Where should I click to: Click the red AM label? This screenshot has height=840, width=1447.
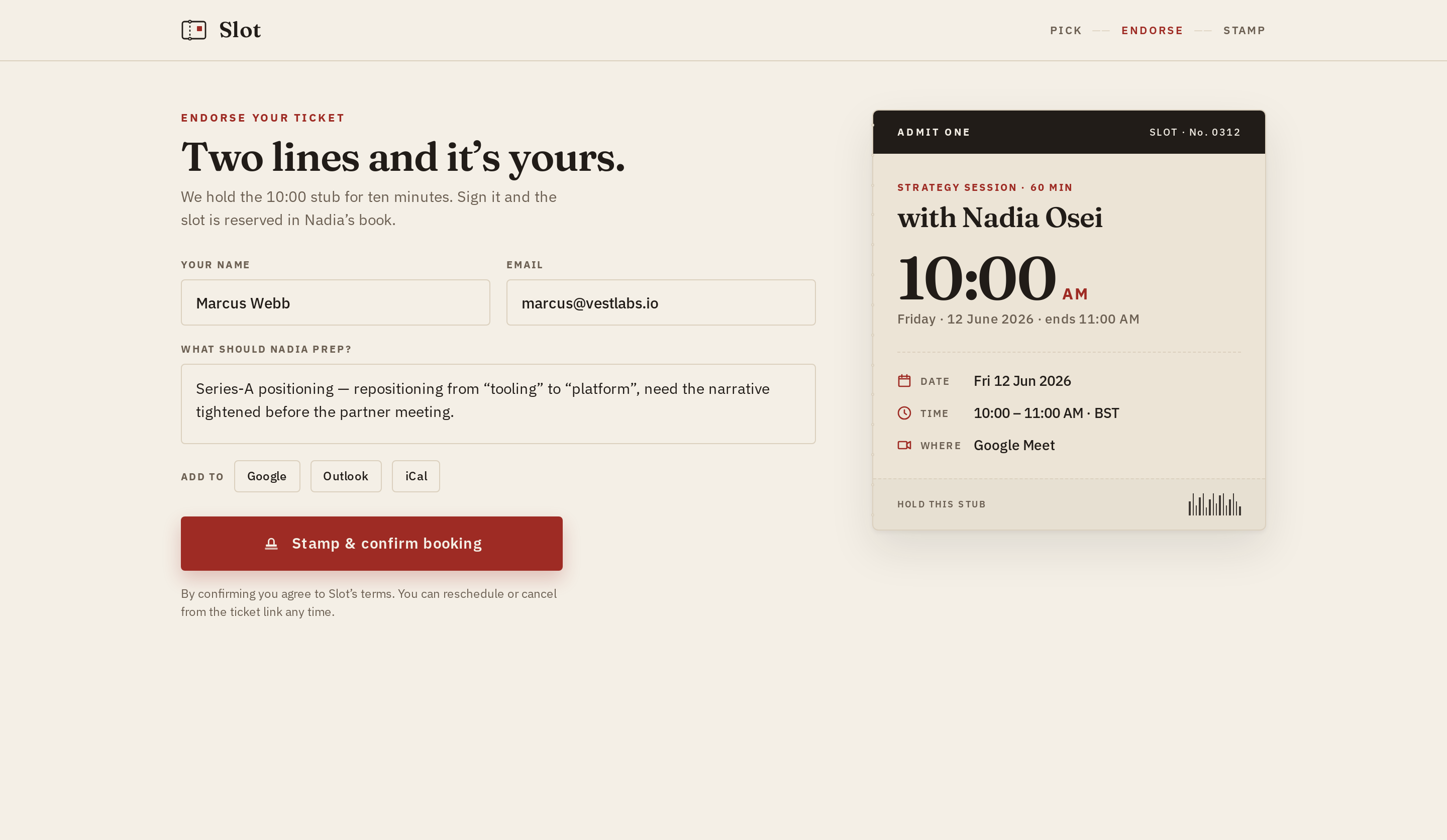click(x=1075, y=294)
